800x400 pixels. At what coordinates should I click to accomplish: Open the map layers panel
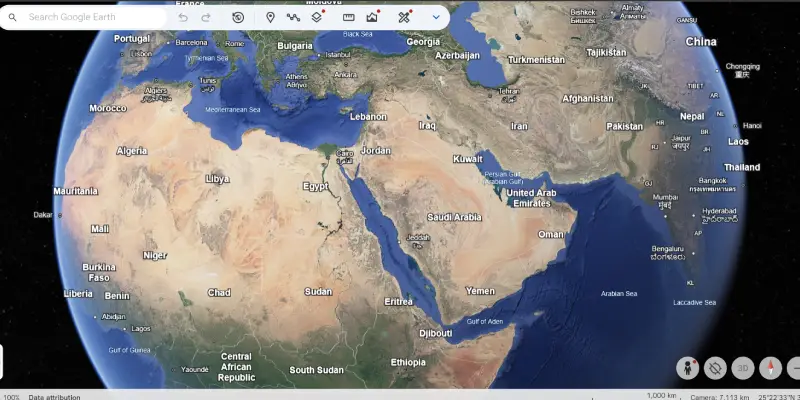[x=317, y=17]
